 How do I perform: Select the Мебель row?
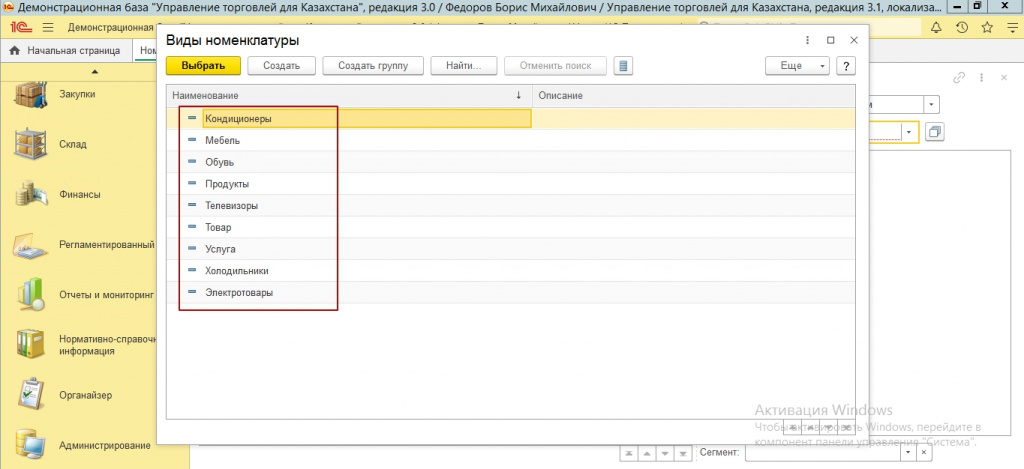click(x=511, y=140)
